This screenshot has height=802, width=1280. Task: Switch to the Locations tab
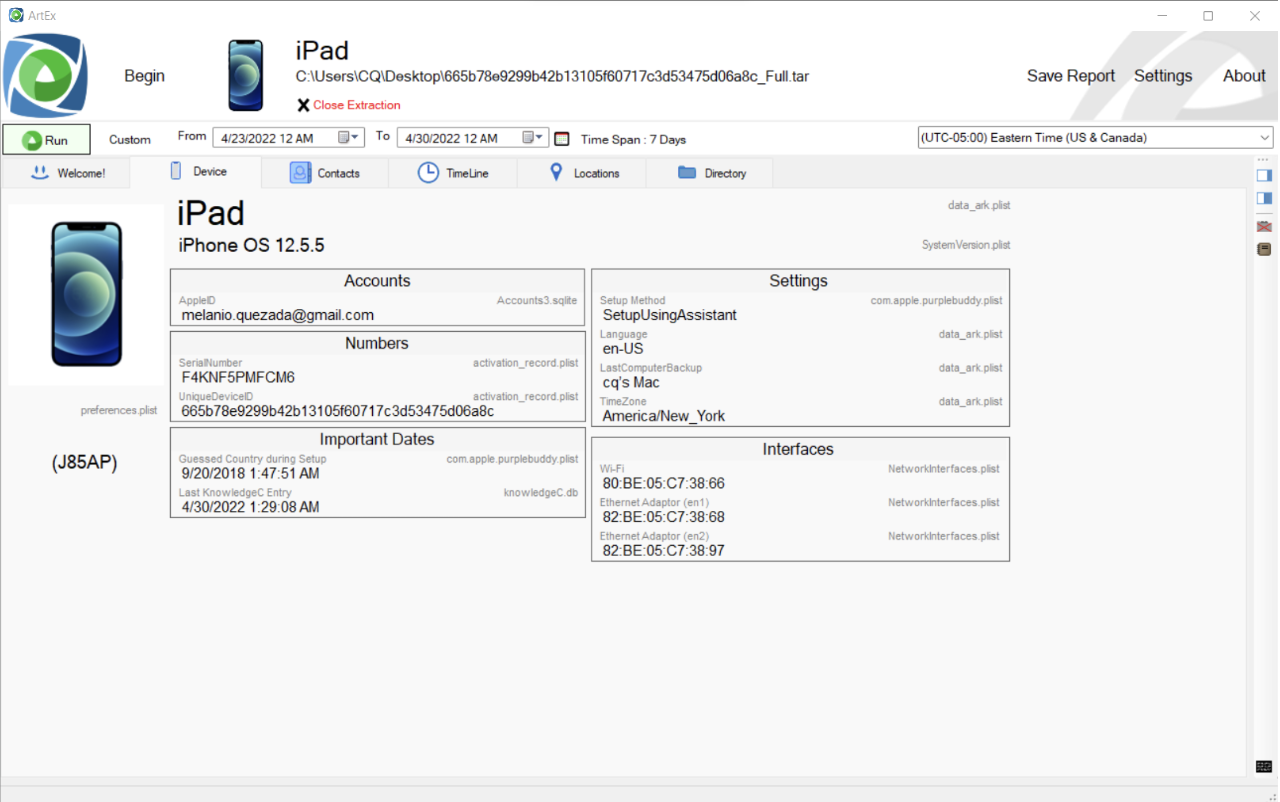pyautogui.click(x=582, y=173)
